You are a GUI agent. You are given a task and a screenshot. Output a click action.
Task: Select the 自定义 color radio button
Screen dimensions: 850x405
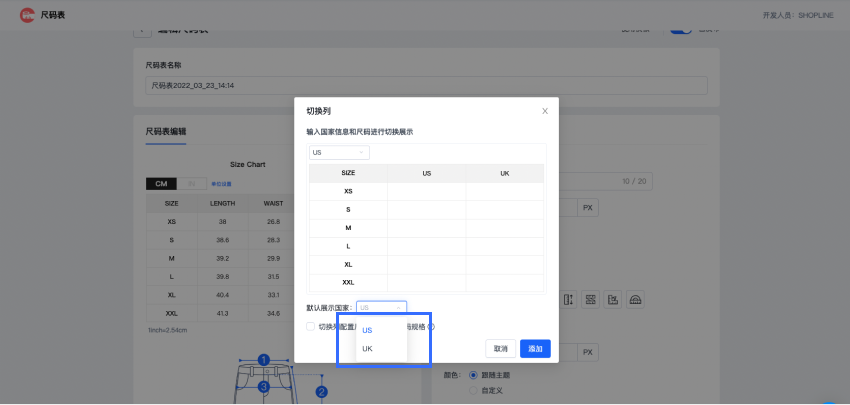coord(473,391)
